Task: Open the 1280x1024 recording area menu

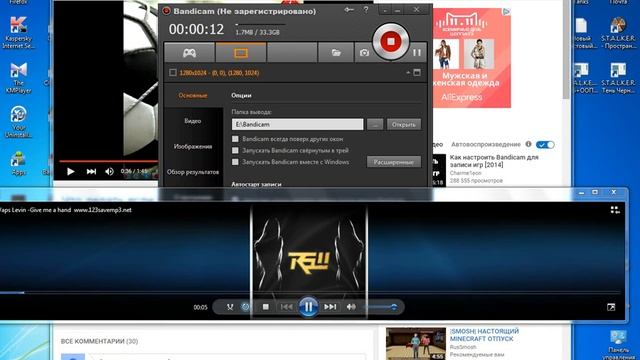Action: [x=219, y=73]
